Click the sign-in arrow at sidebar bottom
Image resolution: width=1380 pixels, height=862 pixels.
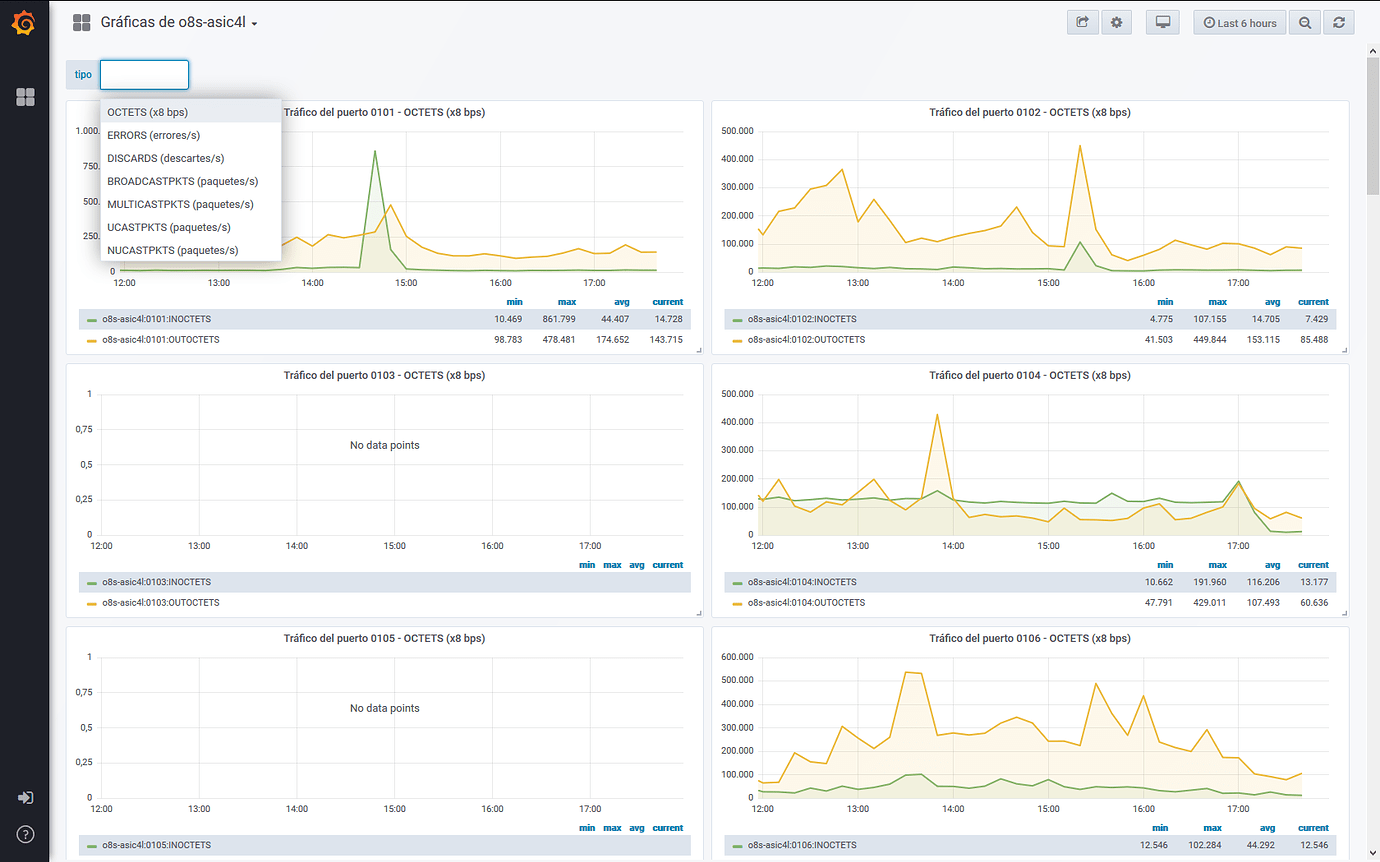pyautogui.click(x=24, y=797)
